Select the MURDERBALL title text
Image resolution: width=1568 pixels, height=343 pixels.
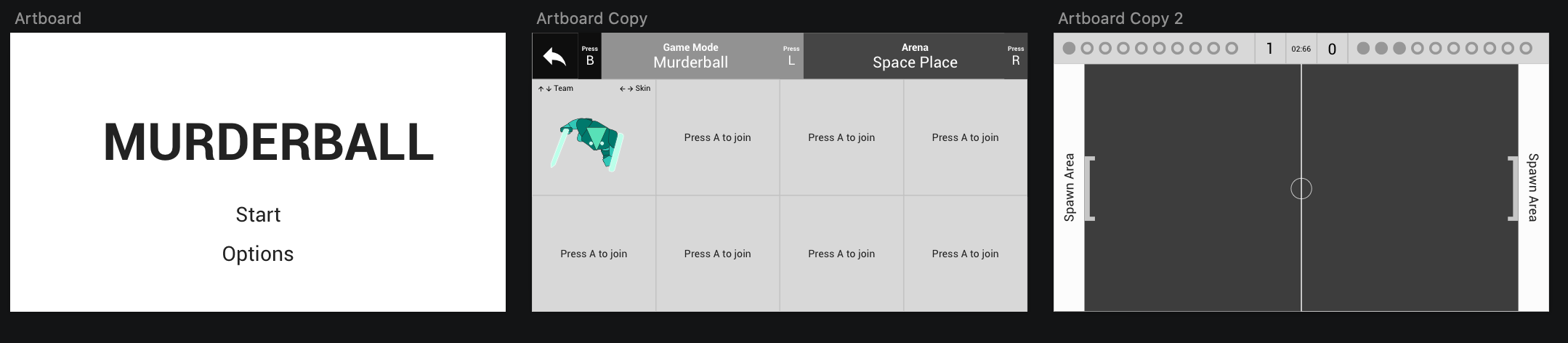[x=269, y=142]
